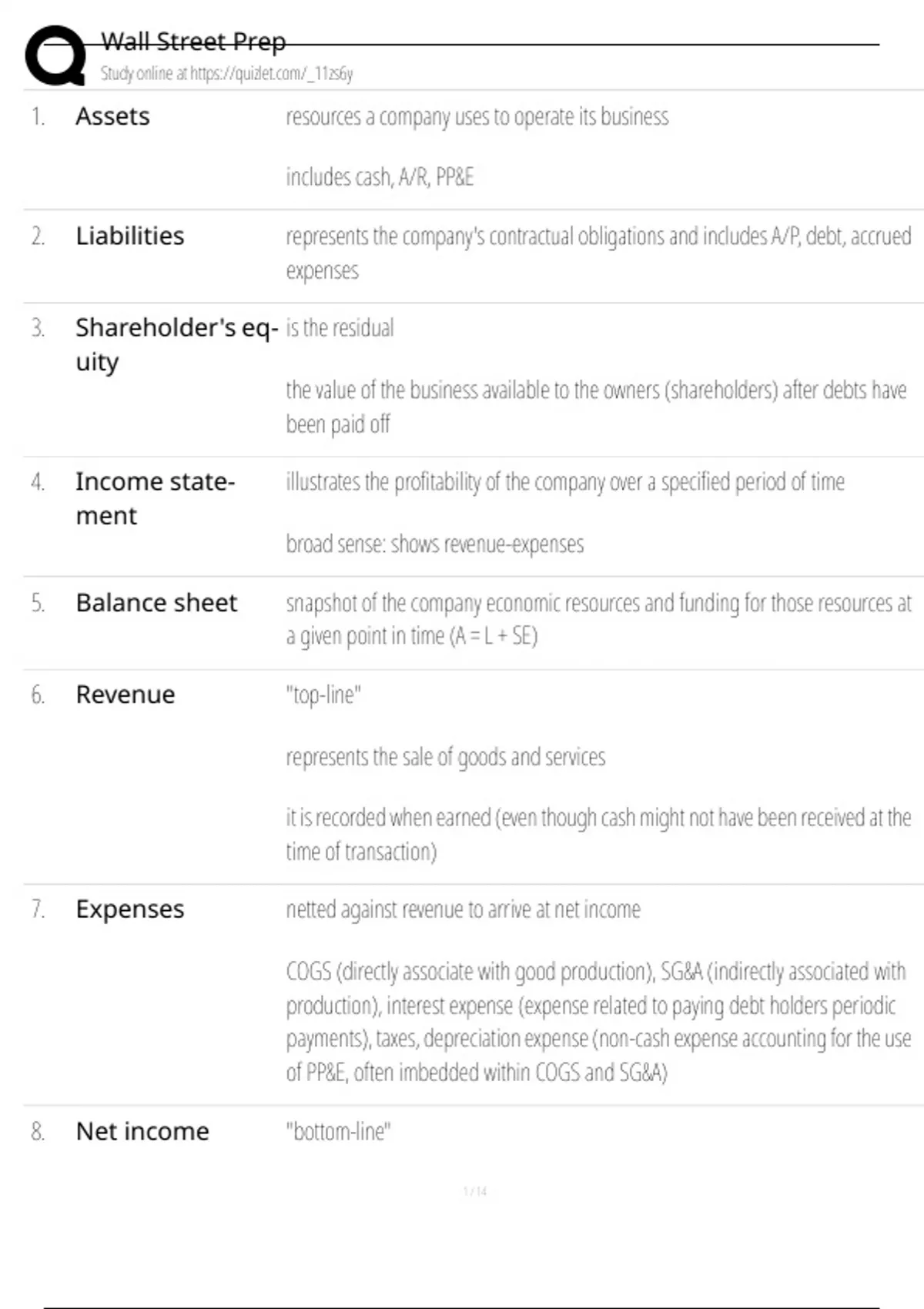Click "represents the sale of goods" line
Screen dimensions: 924x1309
[x=445, y=757]
